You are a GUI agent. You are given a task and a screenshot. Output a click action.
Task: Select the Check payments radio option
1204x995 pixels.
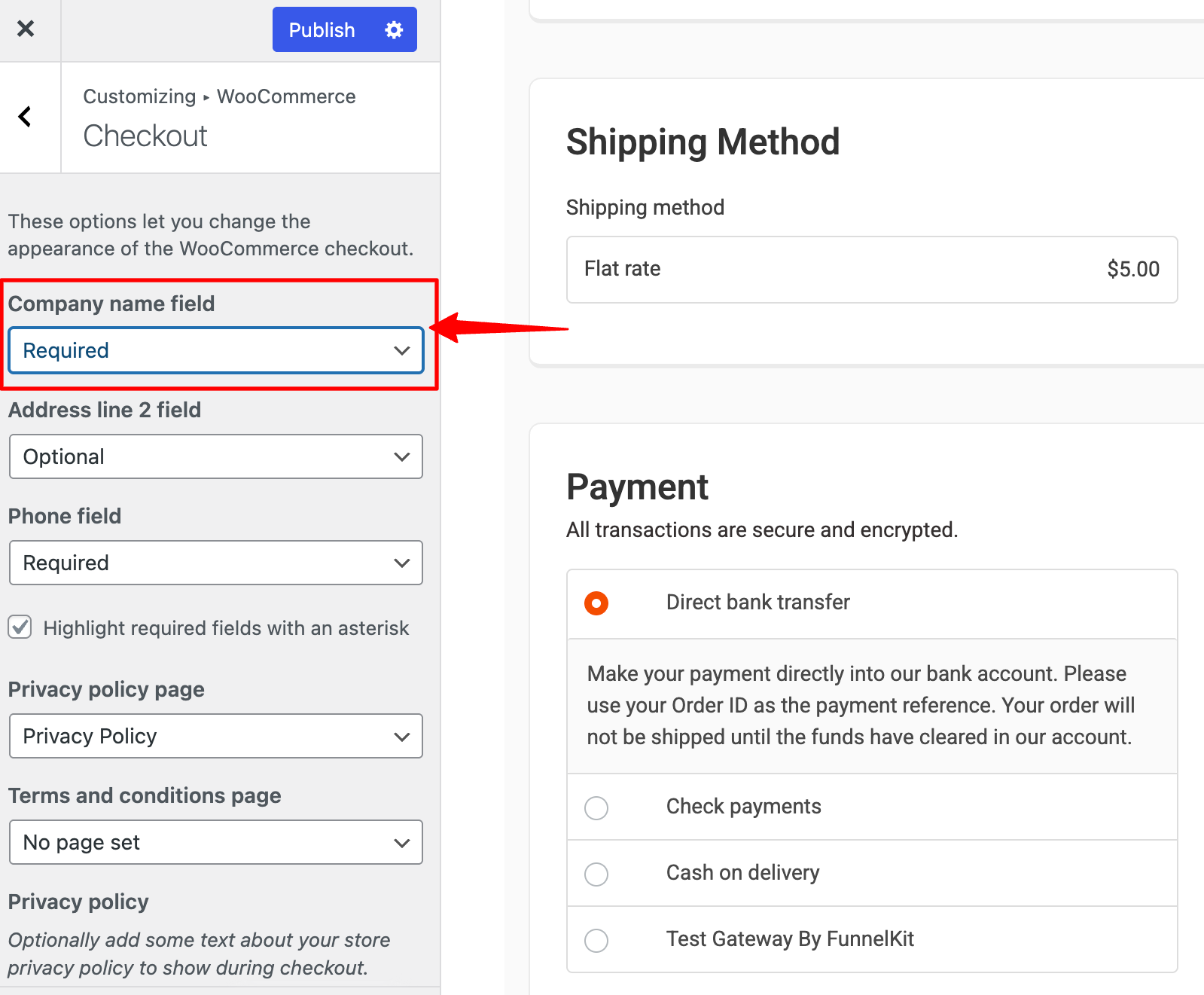[596, 807]
